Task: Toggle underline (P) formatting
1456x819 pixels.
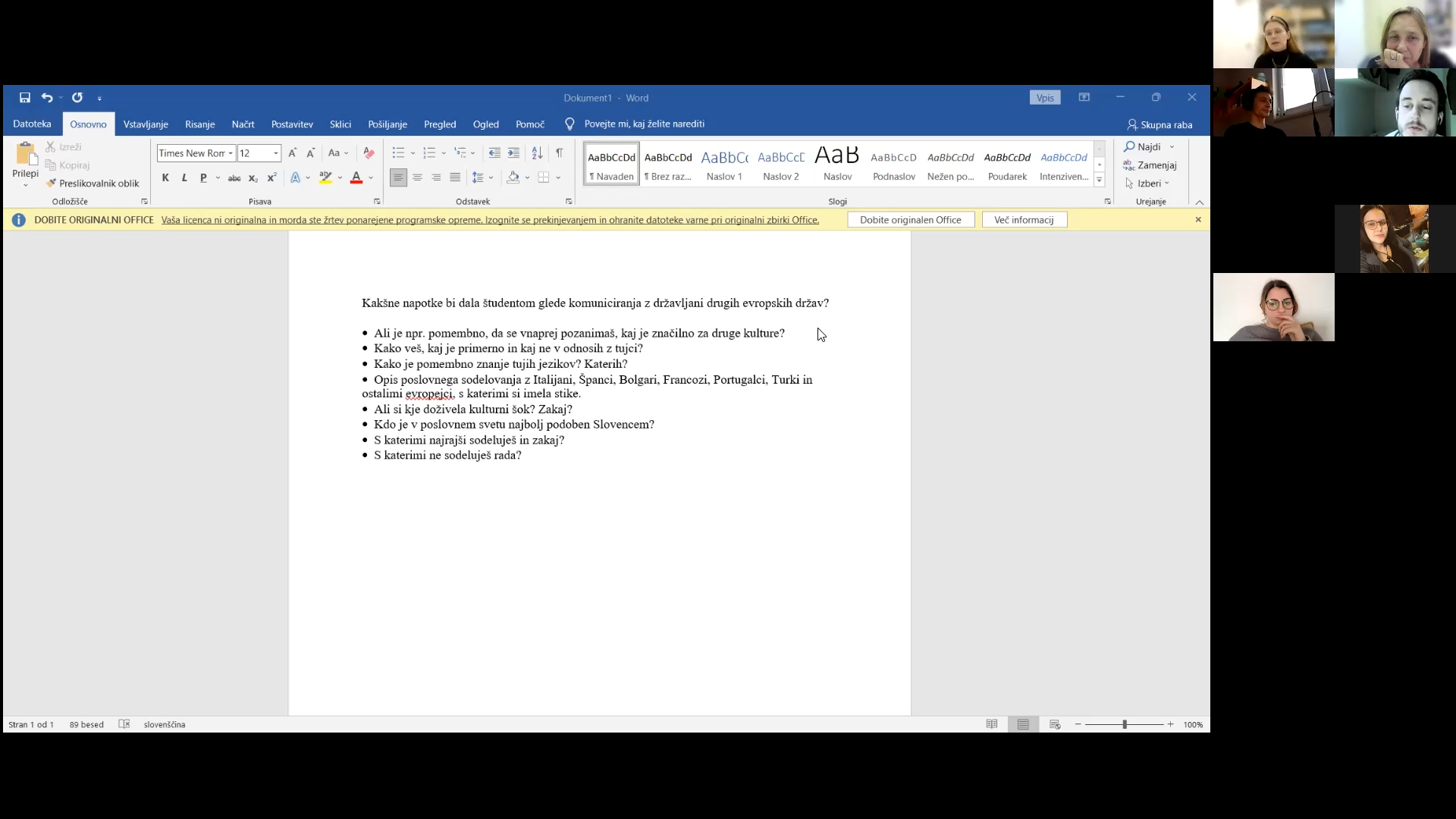Action: (x=202, y=177)
